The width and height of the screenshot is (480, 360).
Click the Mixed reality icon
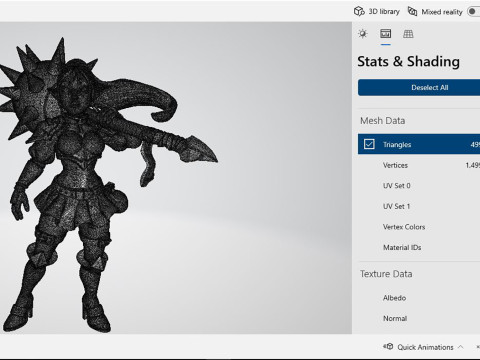412,11
